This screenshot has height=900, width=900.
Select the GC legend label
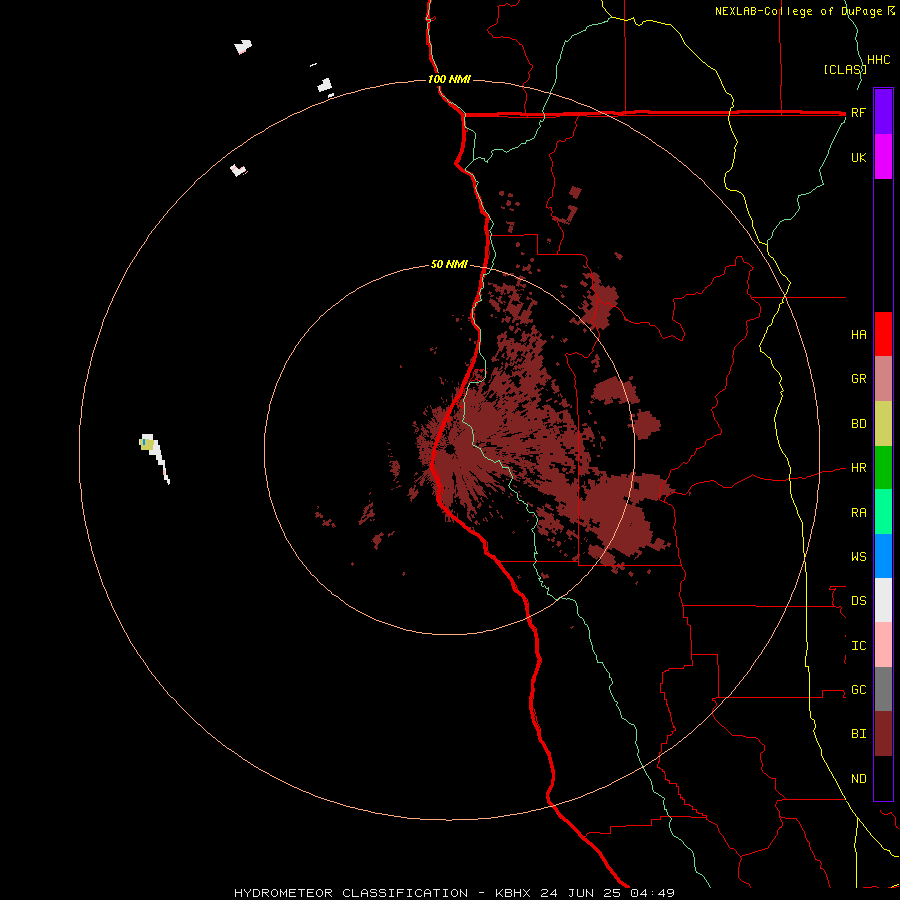coord(858,690)
